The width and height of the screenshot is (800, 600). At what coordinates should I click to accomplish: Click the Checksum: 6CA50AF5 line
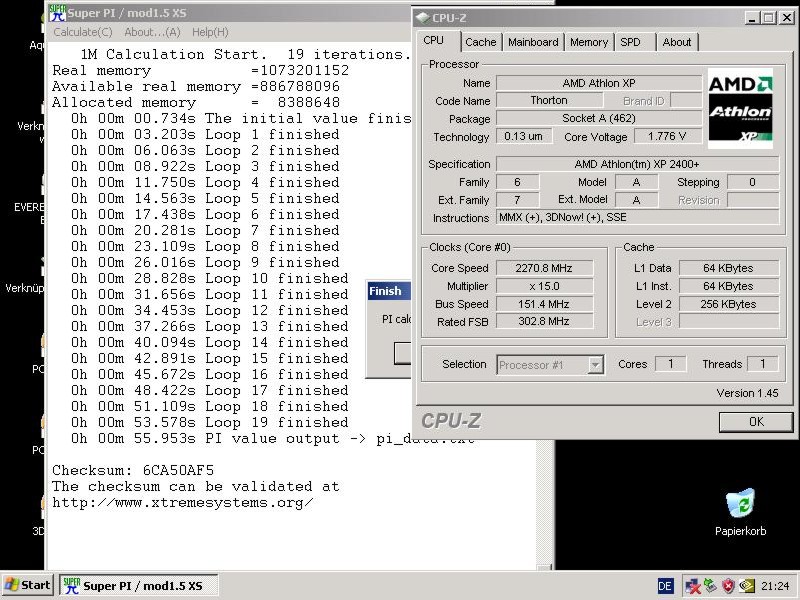coord(133,470)
